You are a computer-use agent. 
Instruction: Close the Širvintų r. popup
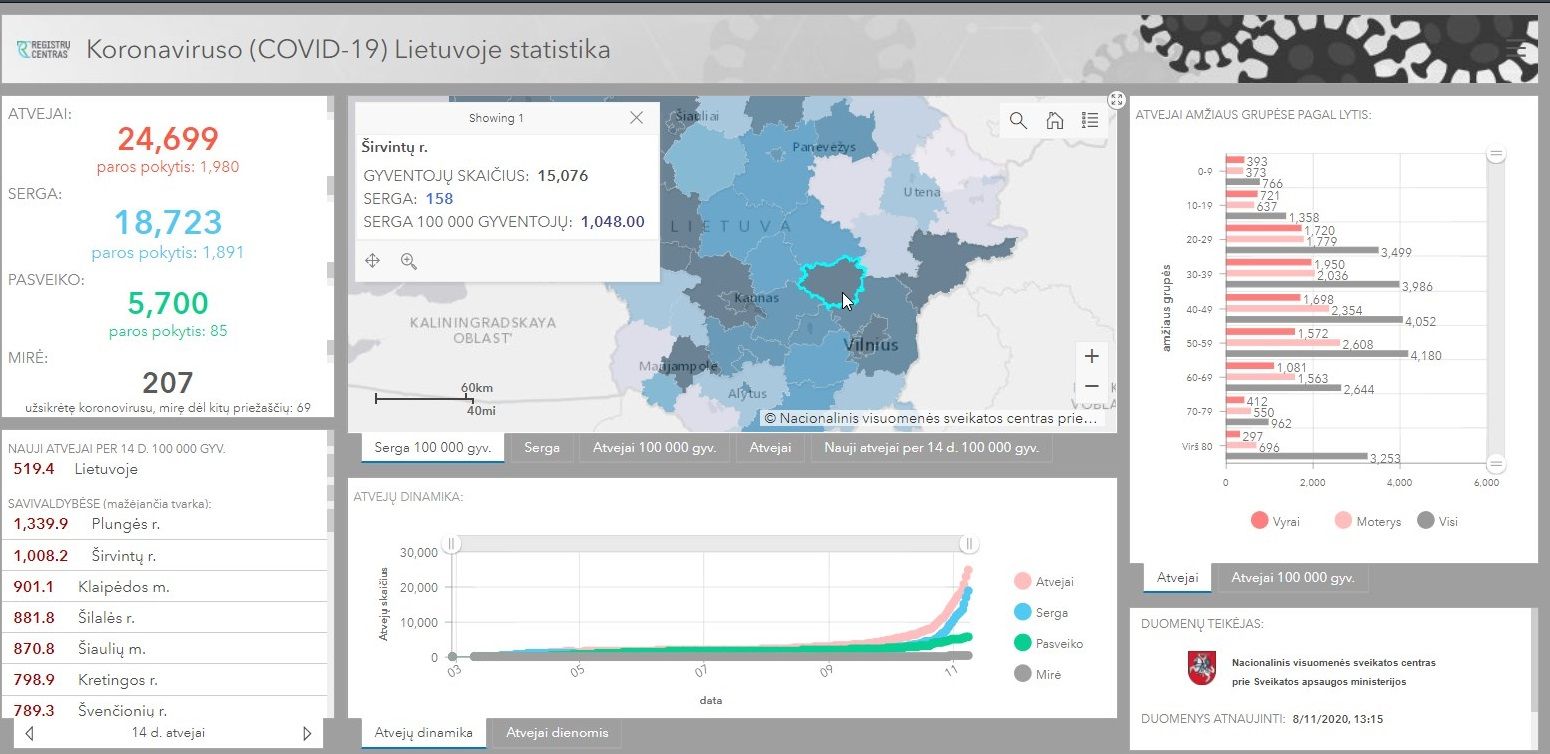click(x=637, y=118)
